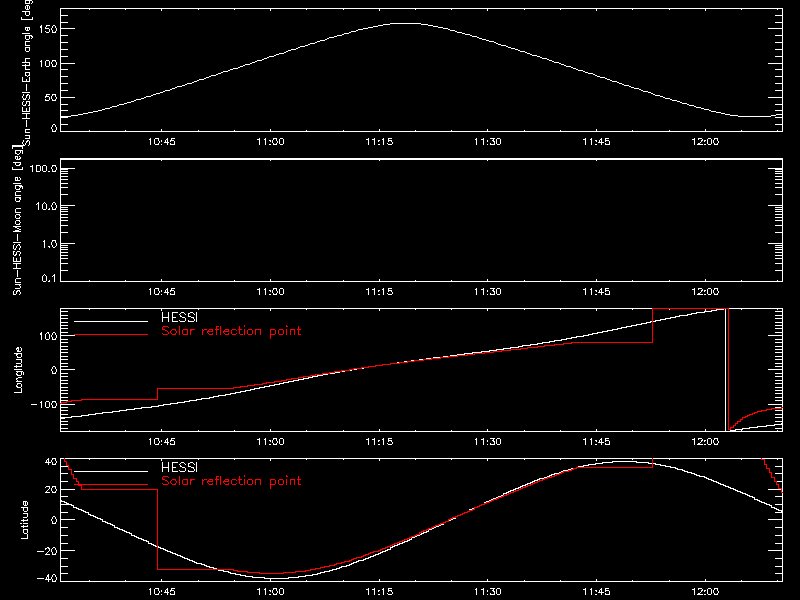Click -20 tick on Latitude axis
Image resolution: width=800 pixels, height=600 pixels.
[x=47, y=551]
